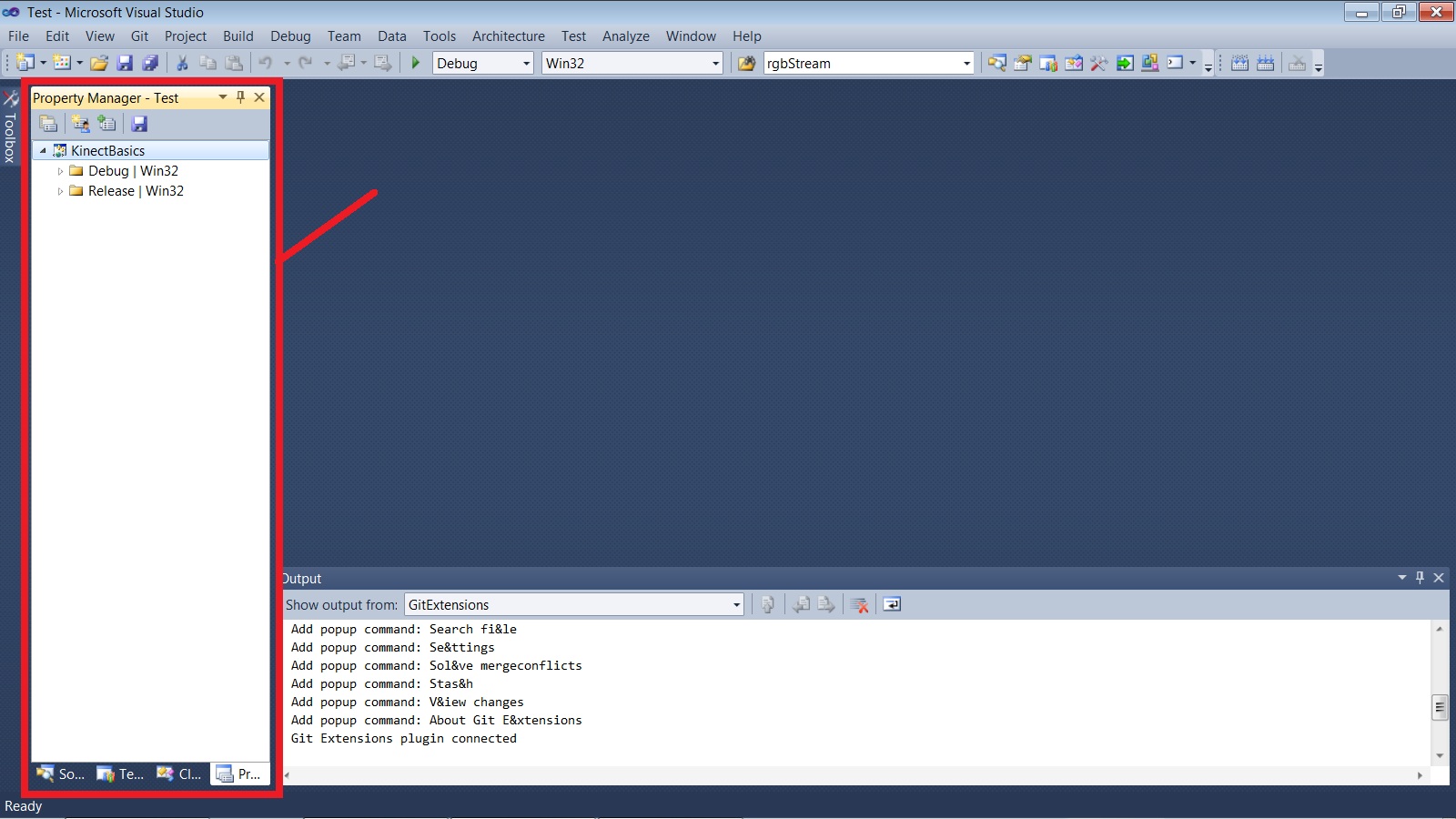Click the Output horizontal scrollbar right arrow
Image resolution: width=1456 pixels, height=819 pixels.
(x=1420, y=775)
